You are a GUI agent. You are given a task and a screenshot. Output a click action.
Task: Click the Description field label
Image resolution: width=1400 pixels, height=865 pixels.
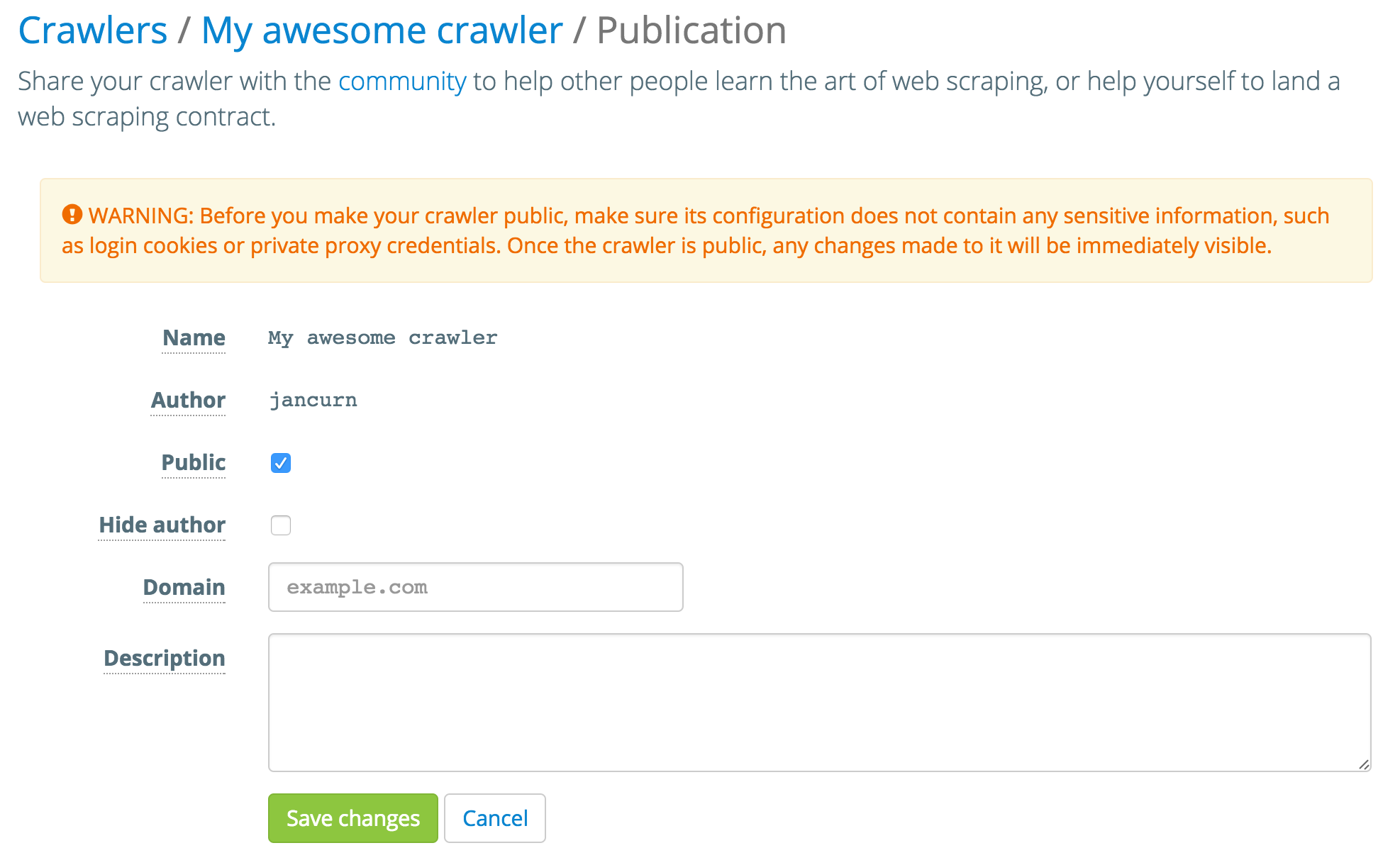point(165,659)
